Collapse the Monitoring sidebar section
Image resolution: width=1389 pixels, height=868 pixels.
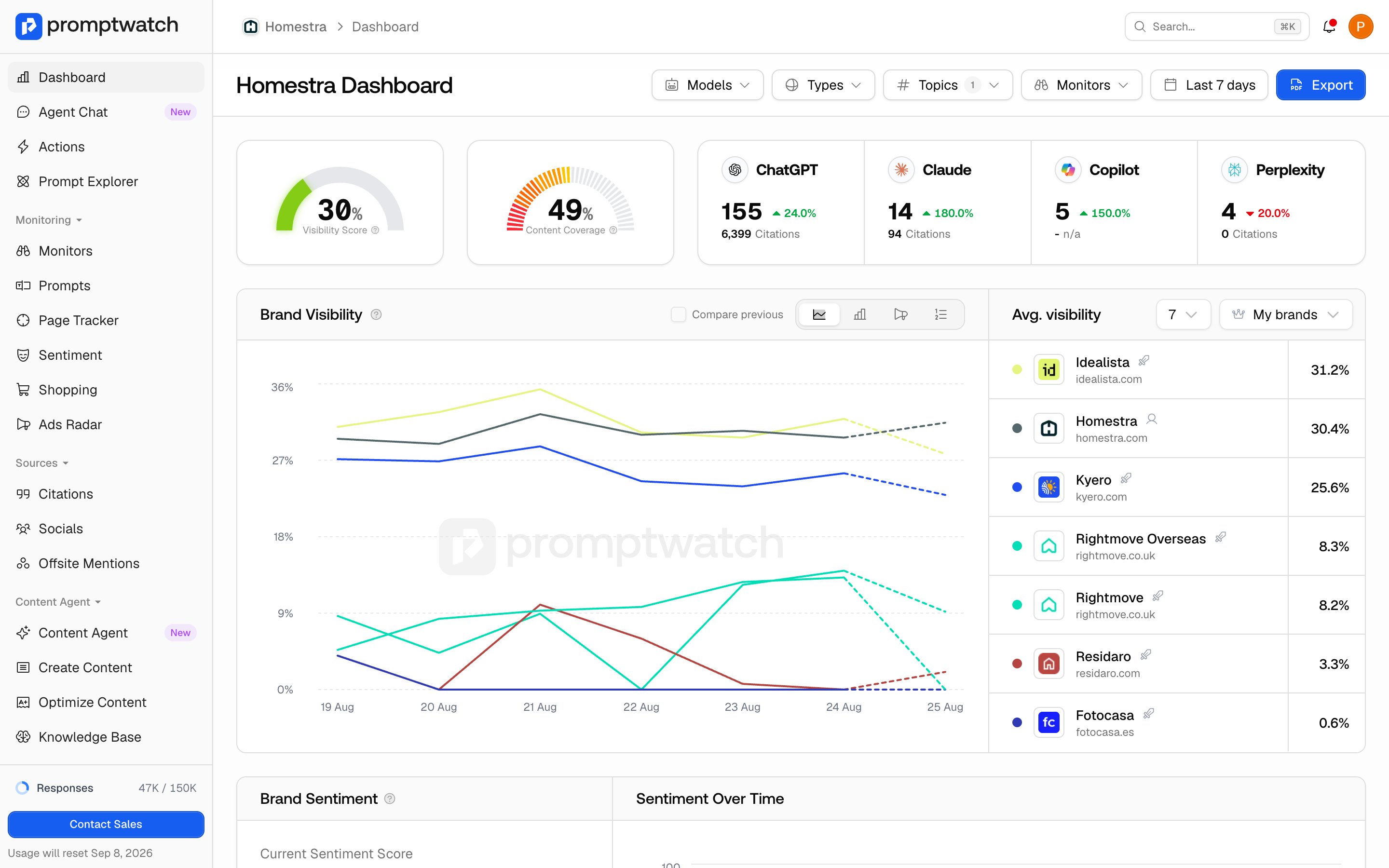pos(49,220)
